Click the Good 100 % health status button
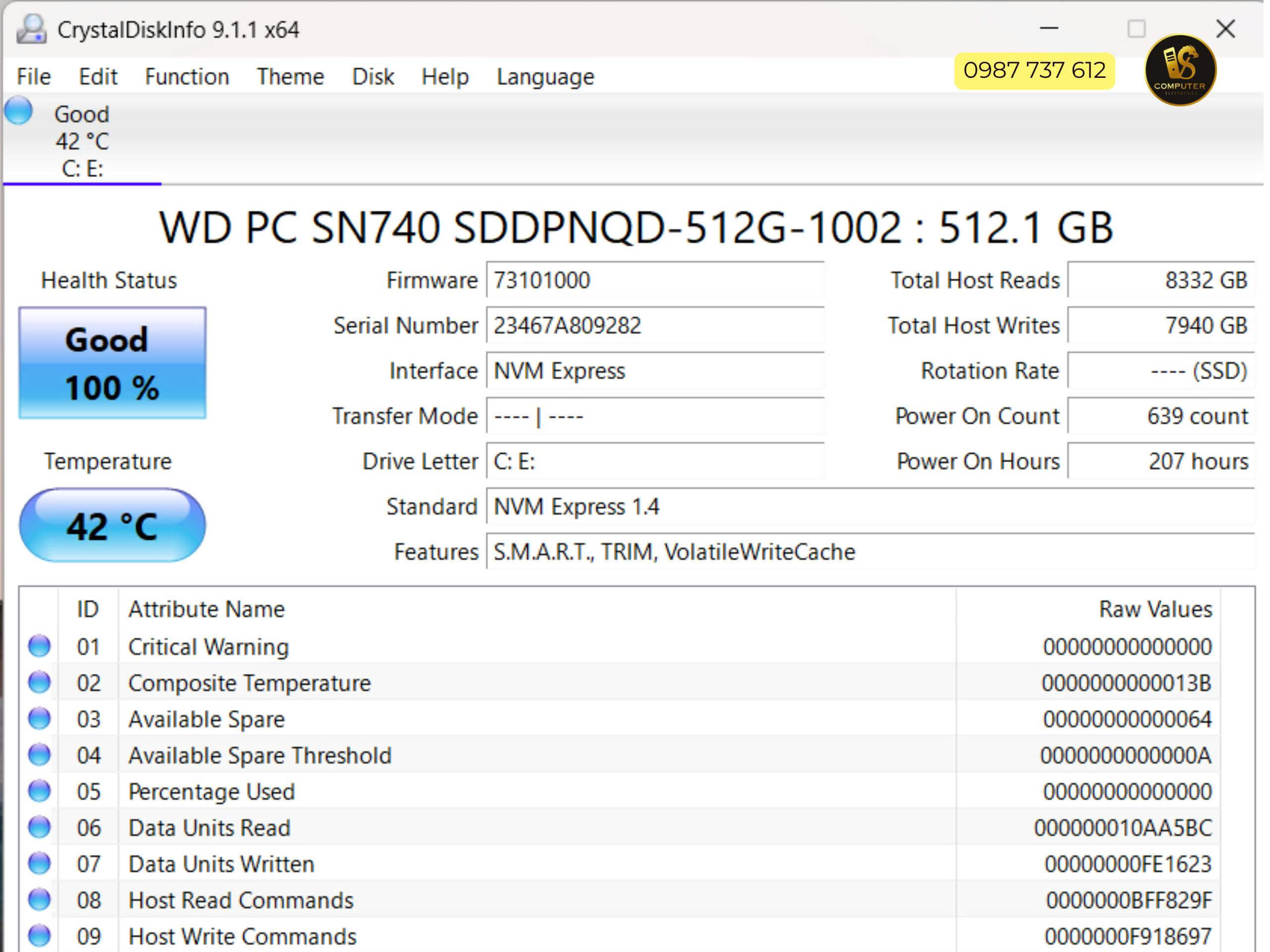 coord(113,362)
